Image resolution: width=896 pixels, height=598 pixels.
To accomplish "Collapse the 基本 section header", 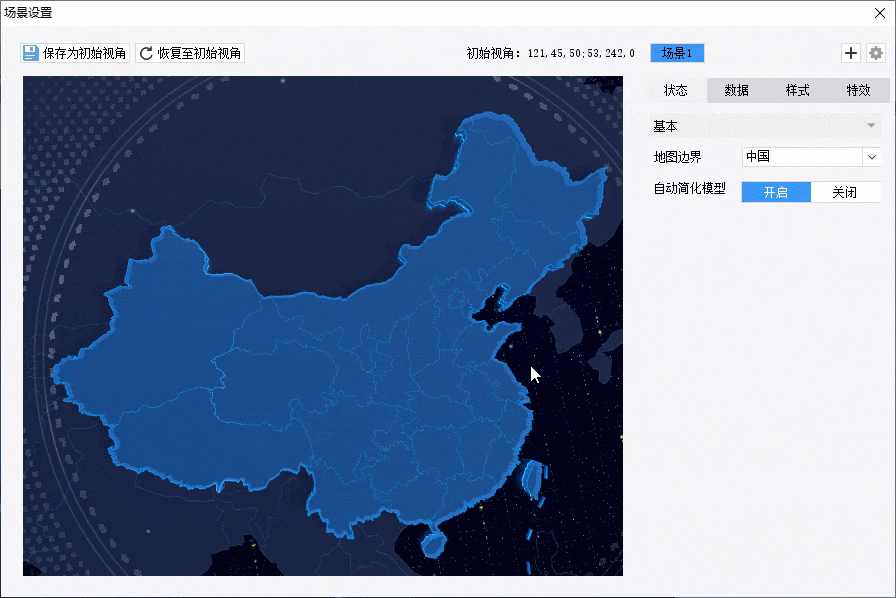I will coord(765,126).
